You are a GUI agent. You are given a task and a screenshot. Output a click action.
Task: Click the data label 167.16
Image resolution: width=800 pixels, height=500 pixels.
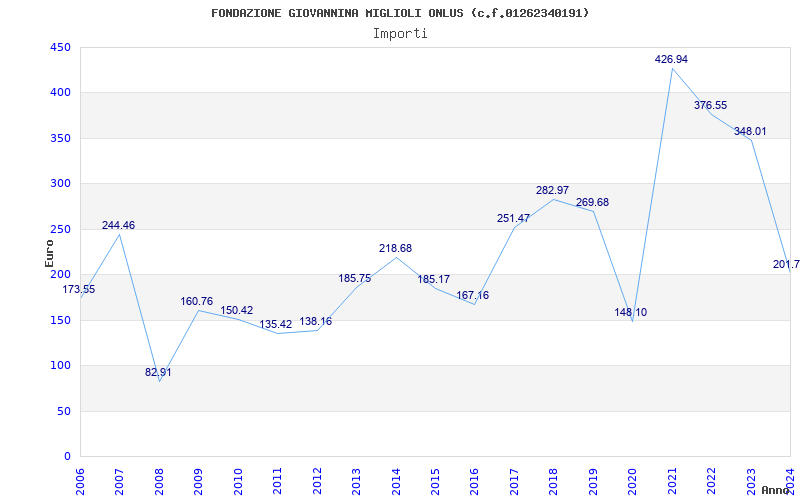(x=472, y=296)
